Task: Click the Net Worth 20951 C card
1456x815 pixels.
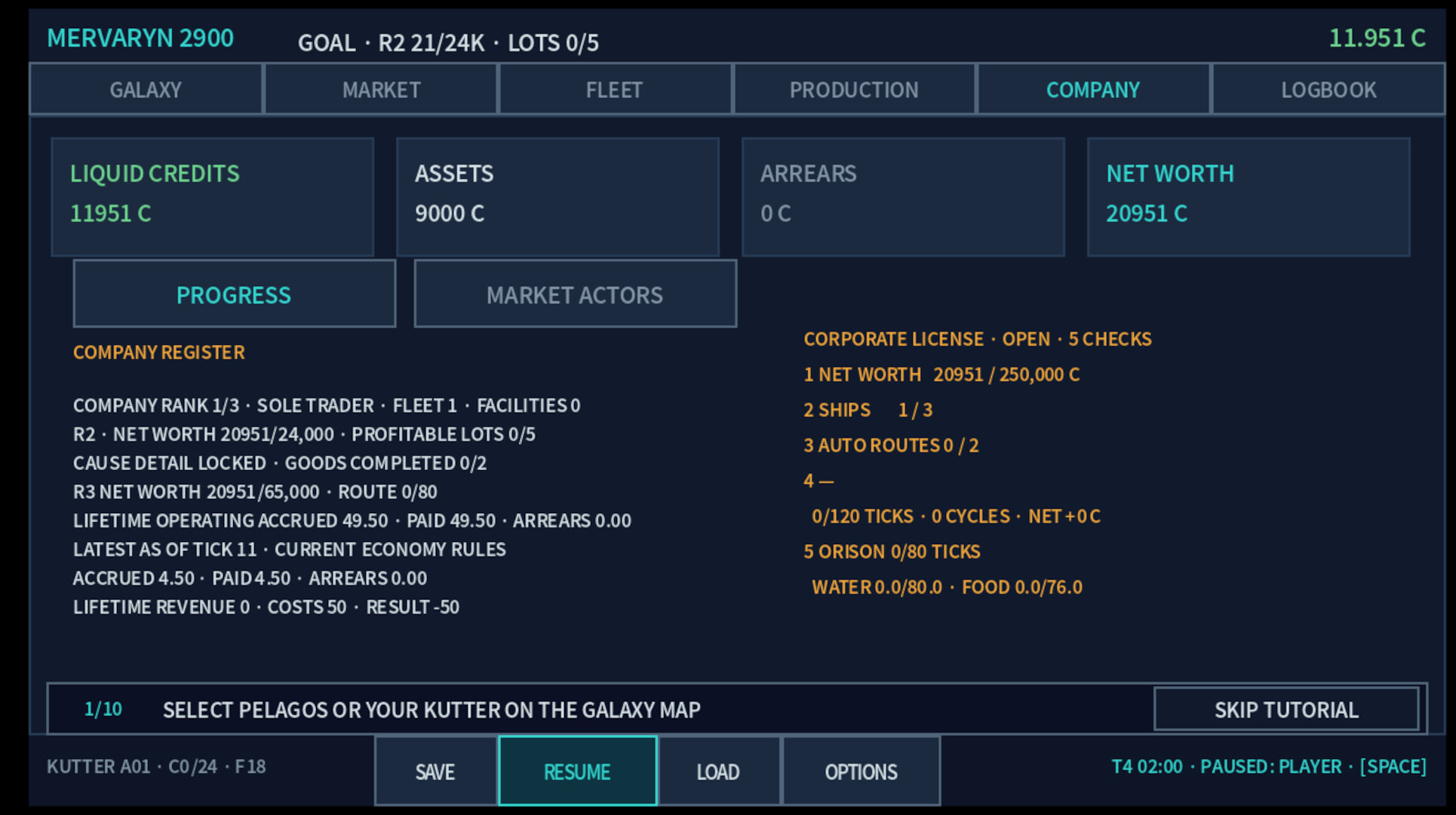Action: tap(1249, 197)
